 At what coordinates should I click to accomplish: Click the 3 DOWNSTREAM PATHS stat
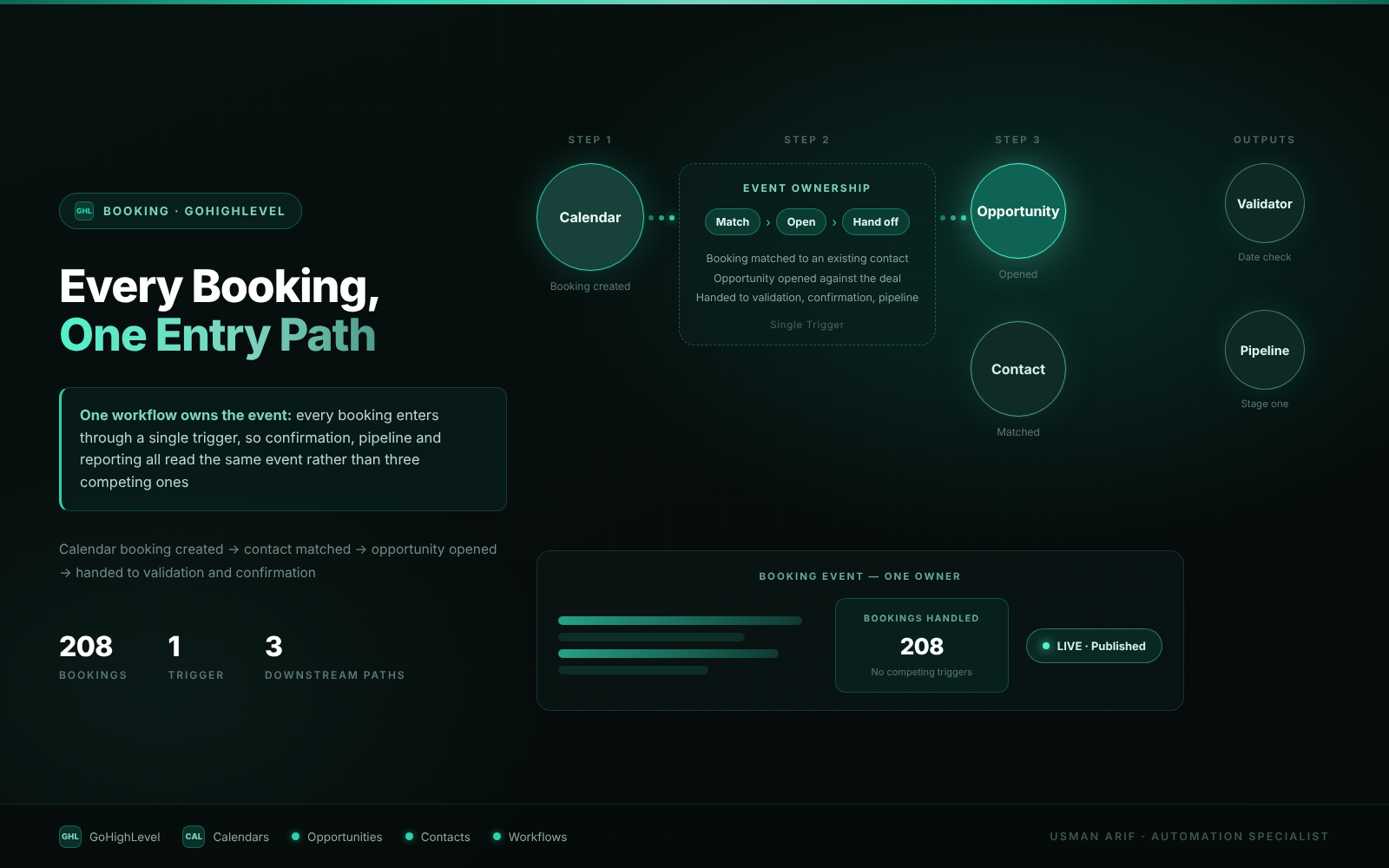(335, 656)
